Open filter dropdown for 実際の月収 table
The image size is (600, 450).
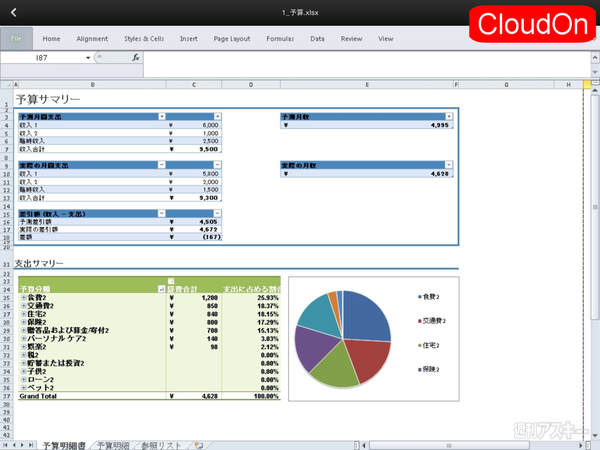pos(449,165)
